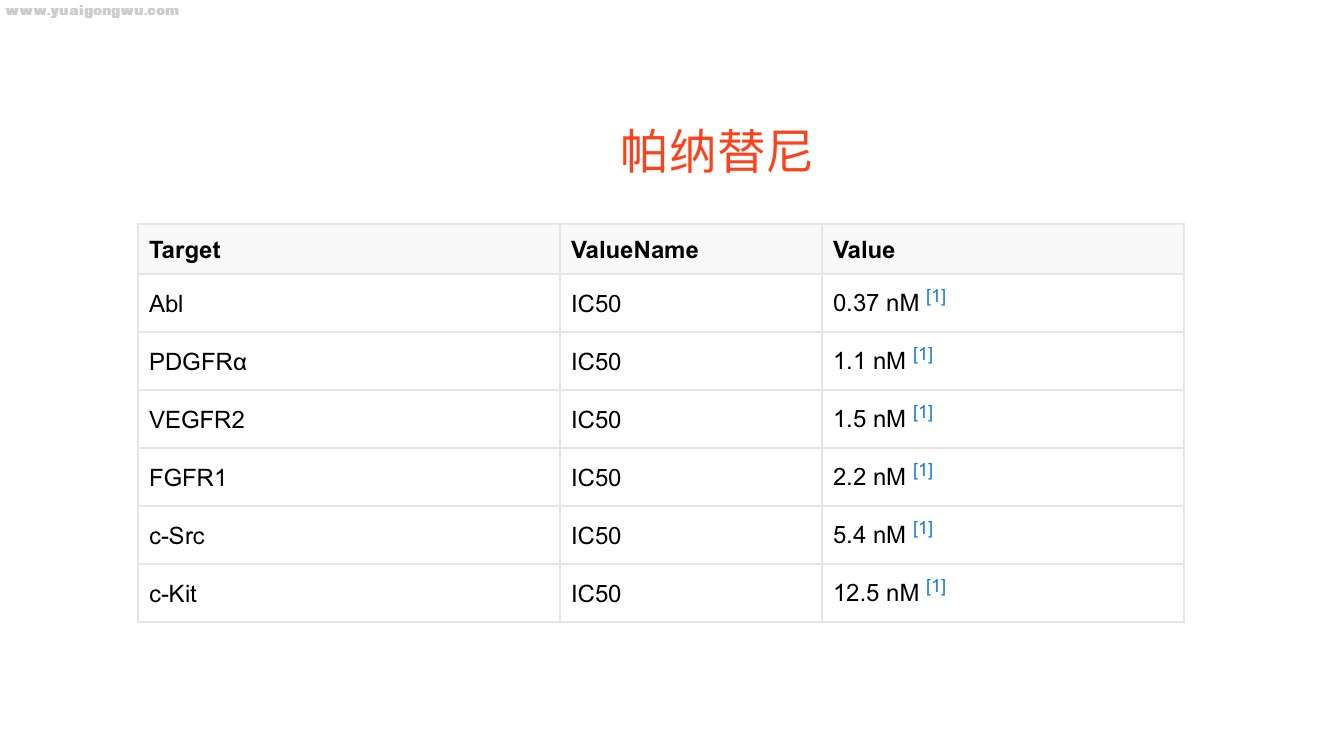Select the FGFR1 target cell

pos(188,478)
